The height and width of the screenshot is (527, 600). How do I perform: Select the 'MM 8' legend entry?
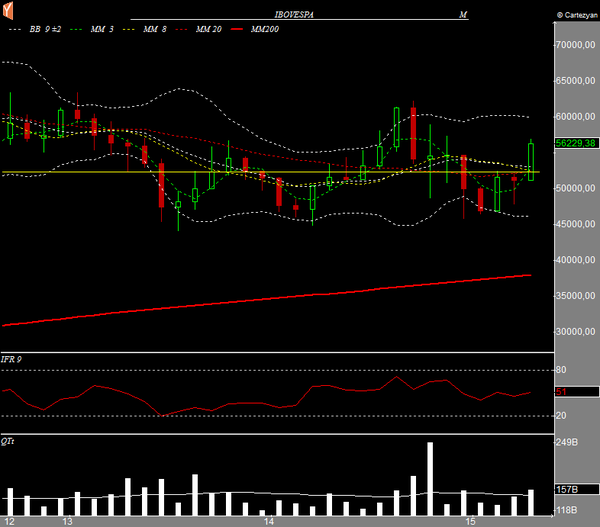point(155,29)
